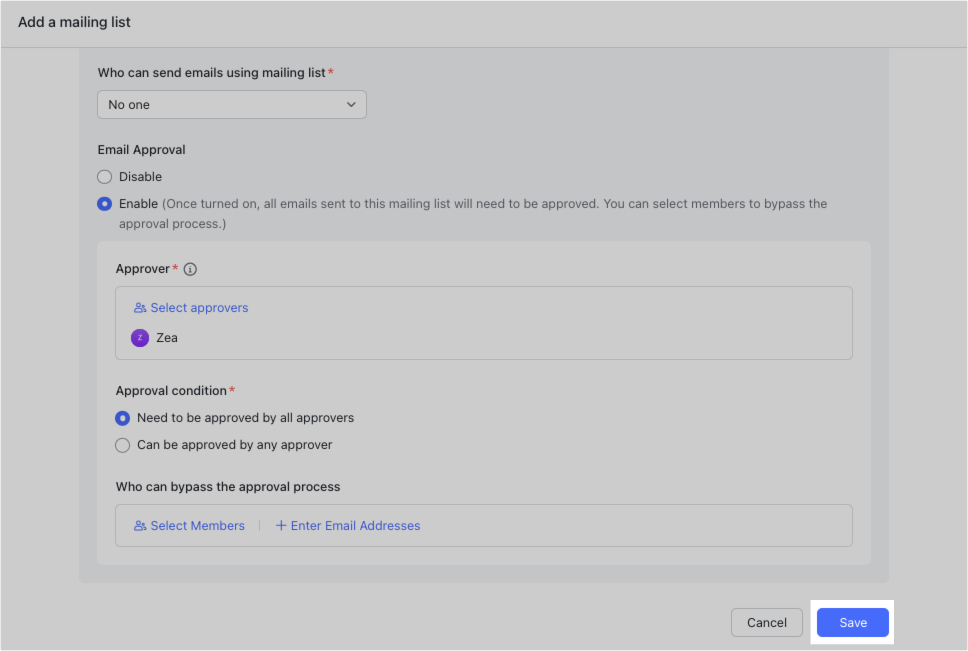
Task: Click Zea's purple avatar icon
Action: tap(140, 338)
